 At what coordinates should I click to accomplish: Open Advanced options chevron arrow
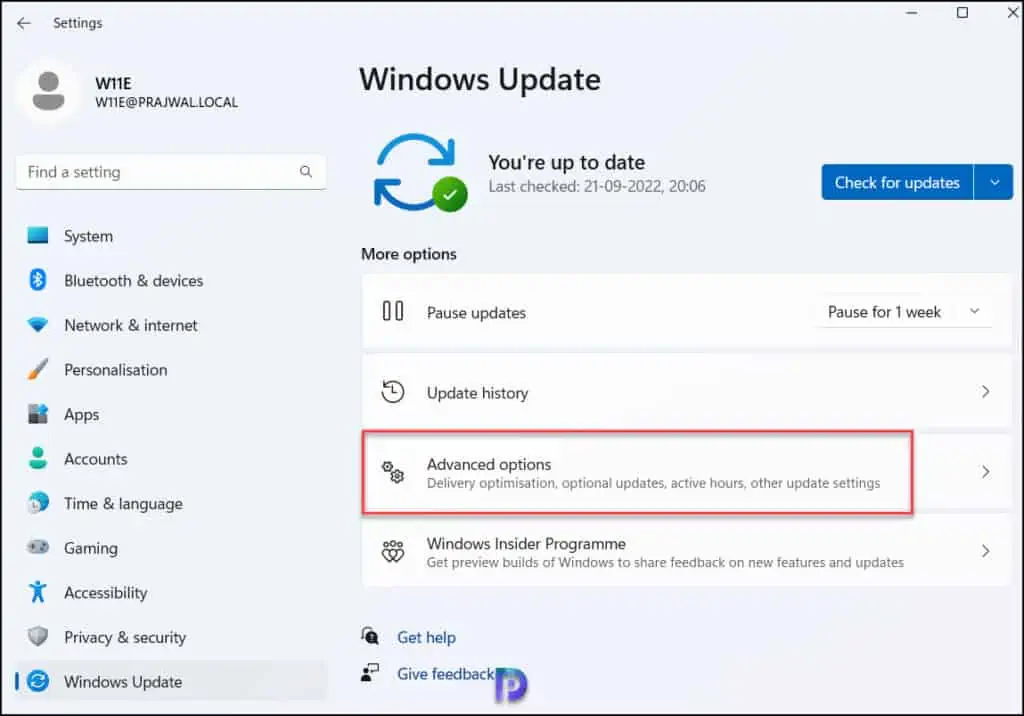[985, 472]
